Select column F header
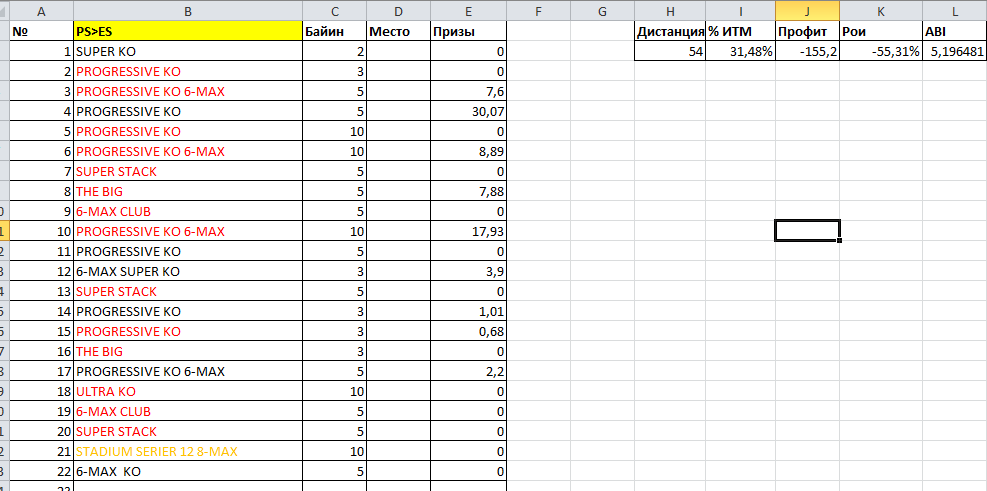The image size is (987, 491). [x=538, y=11]
